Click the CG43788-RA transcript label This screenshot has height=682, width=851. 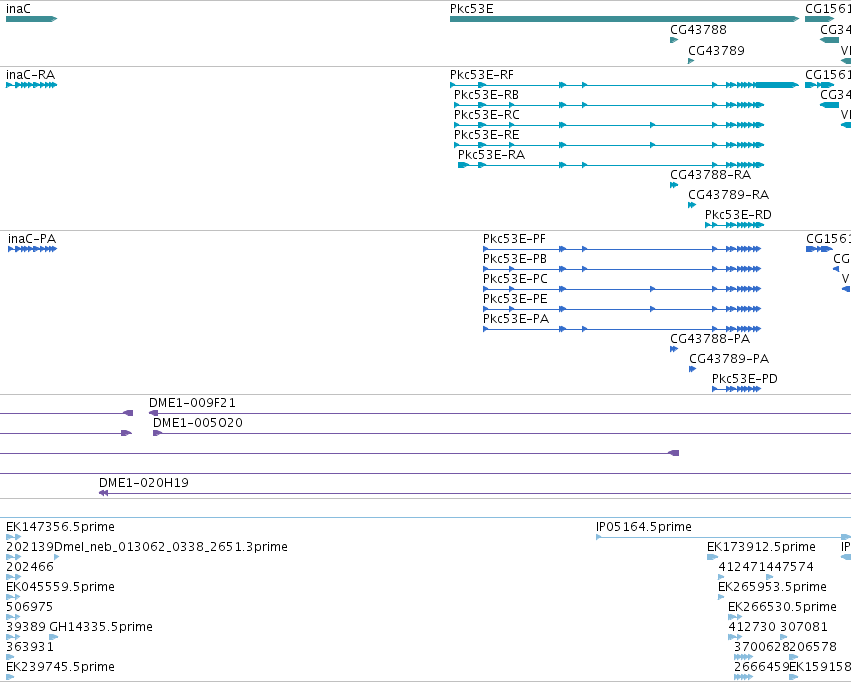click(x=710, y=175)
